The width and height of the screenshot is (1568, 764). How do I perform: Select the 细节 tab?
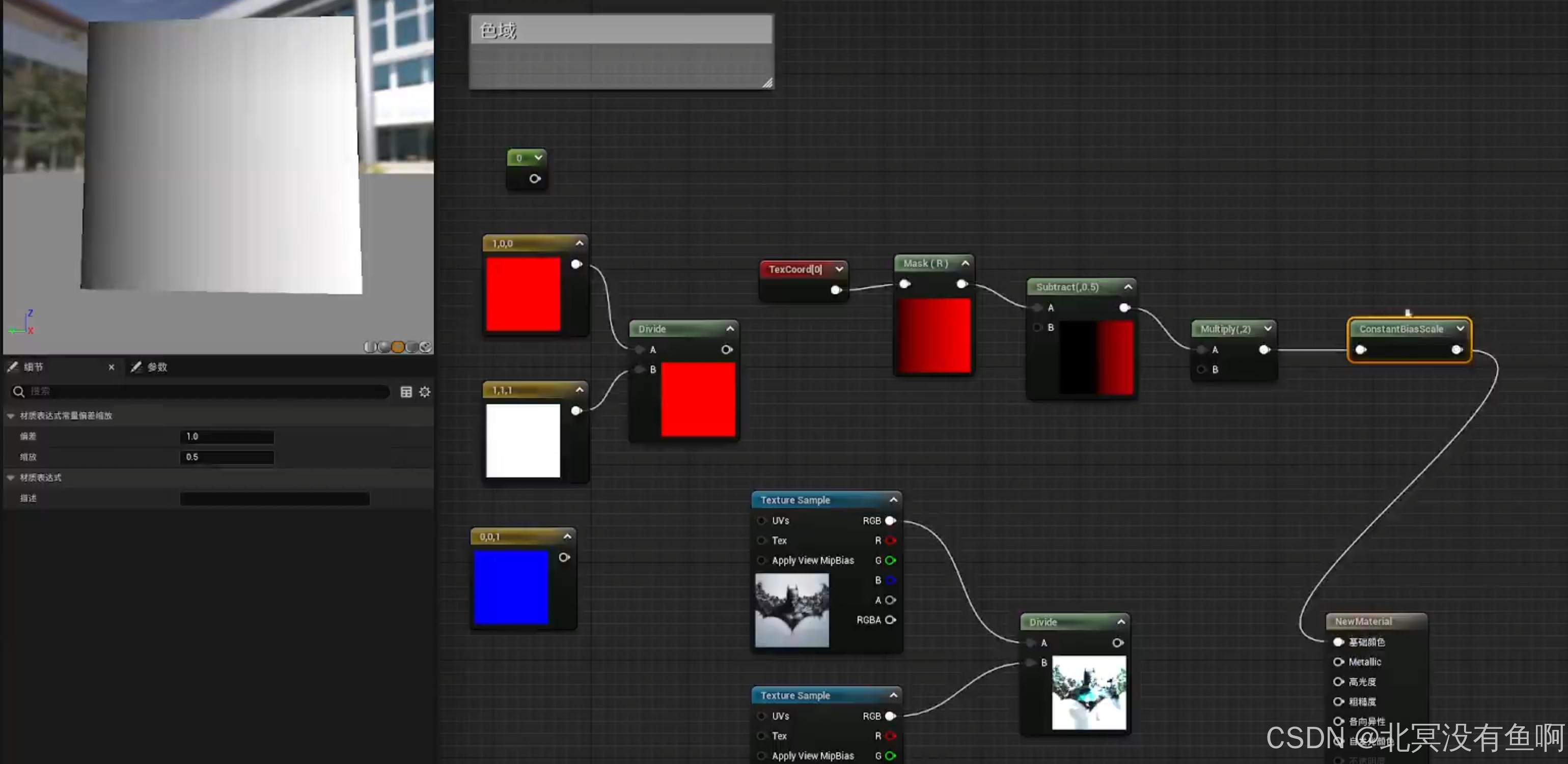point(33,367)
